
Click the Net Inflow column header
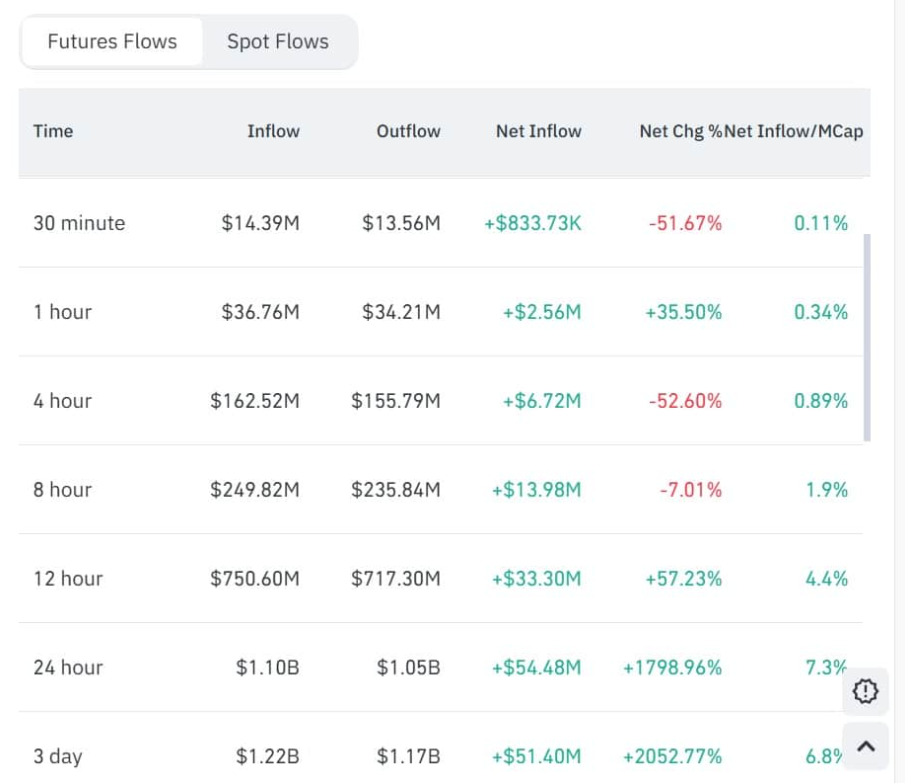point(538,131)
